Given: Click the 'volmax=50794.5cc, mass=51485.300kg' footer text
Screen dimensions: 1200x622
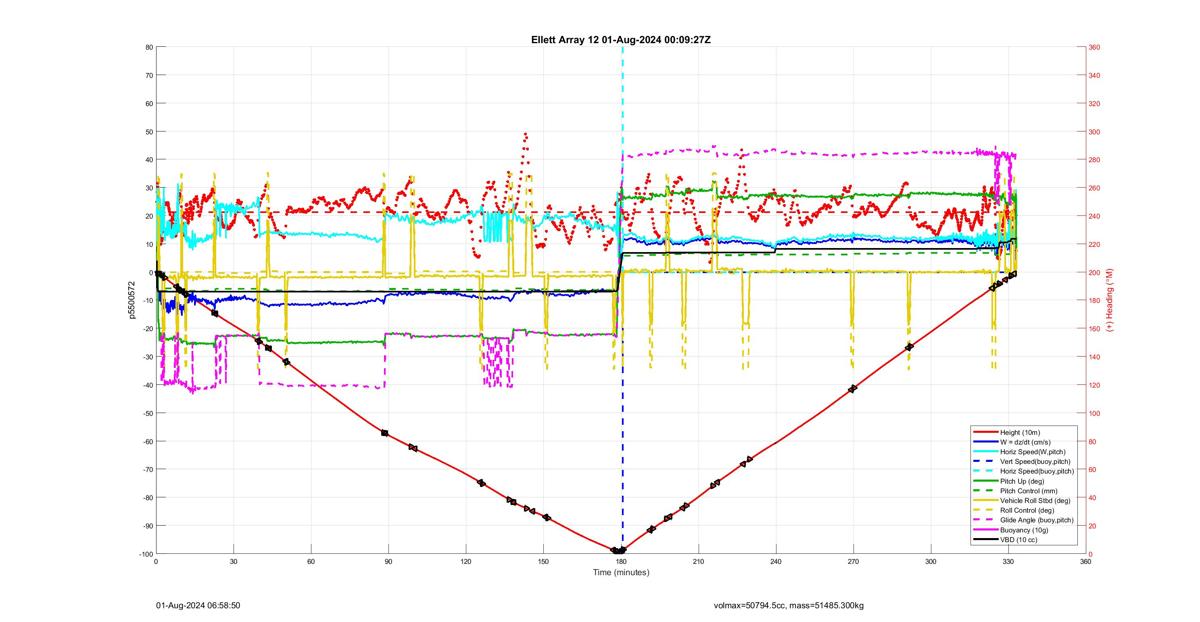Looking at the screenshot, I should [x=788, y=606].
